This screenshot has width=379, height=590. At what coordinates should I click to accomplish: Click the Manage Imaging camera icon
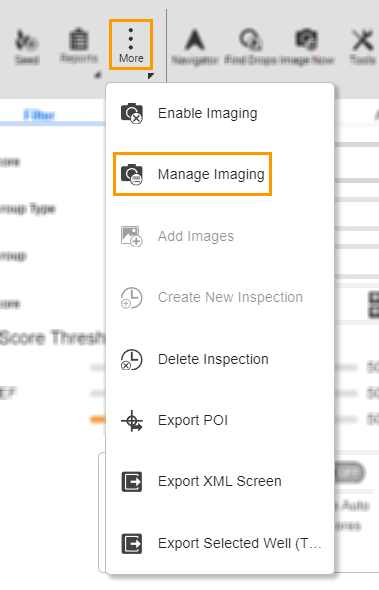point(131,174)
